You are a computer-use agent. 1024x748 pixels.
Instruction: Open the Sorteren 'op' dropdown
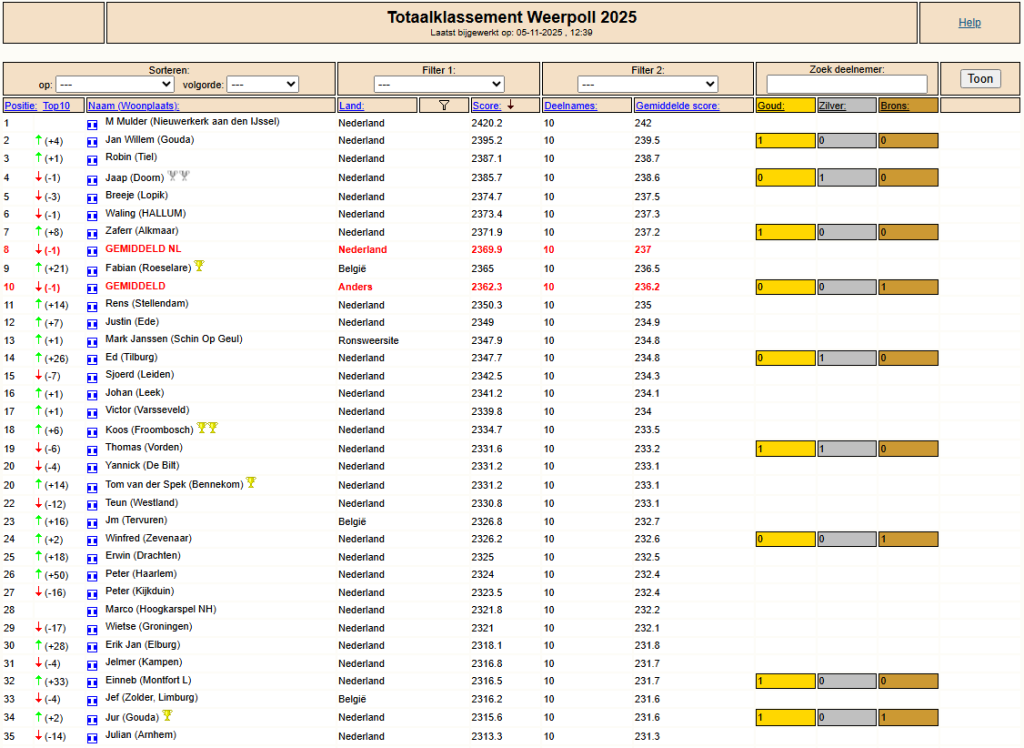114,84
